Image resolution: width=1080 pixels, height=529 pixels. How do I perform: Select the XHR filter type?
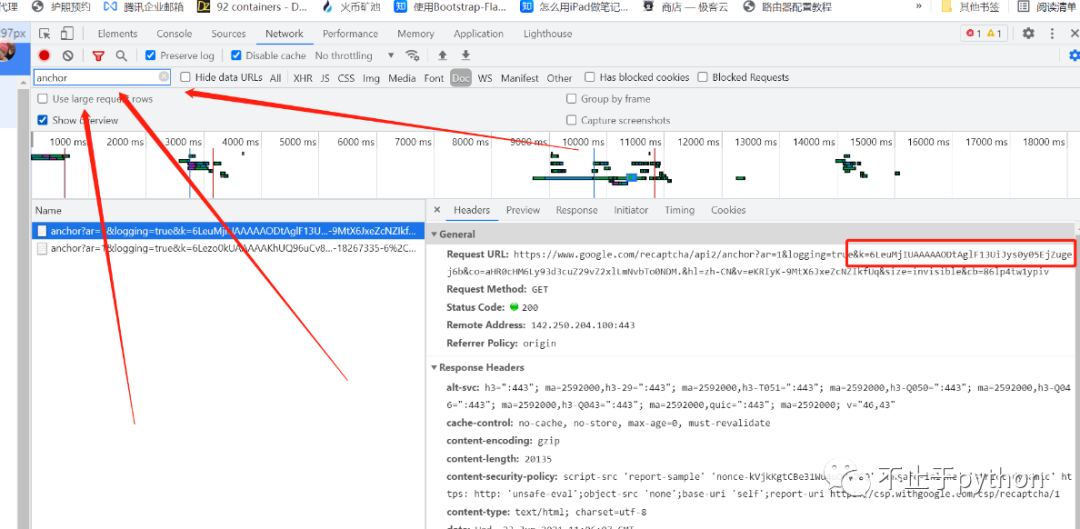(x=302, y=78)
